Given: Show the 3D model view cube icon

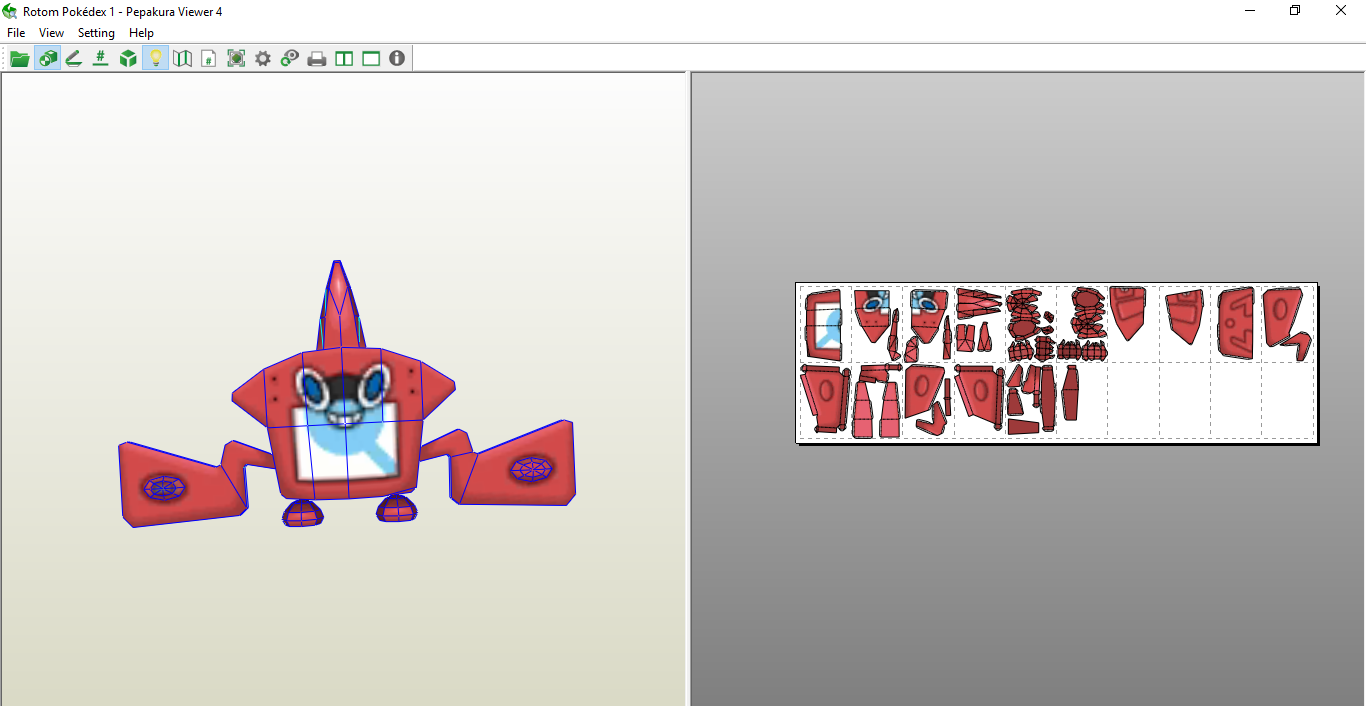Looking at the screenshot, I should click(127, 58).
